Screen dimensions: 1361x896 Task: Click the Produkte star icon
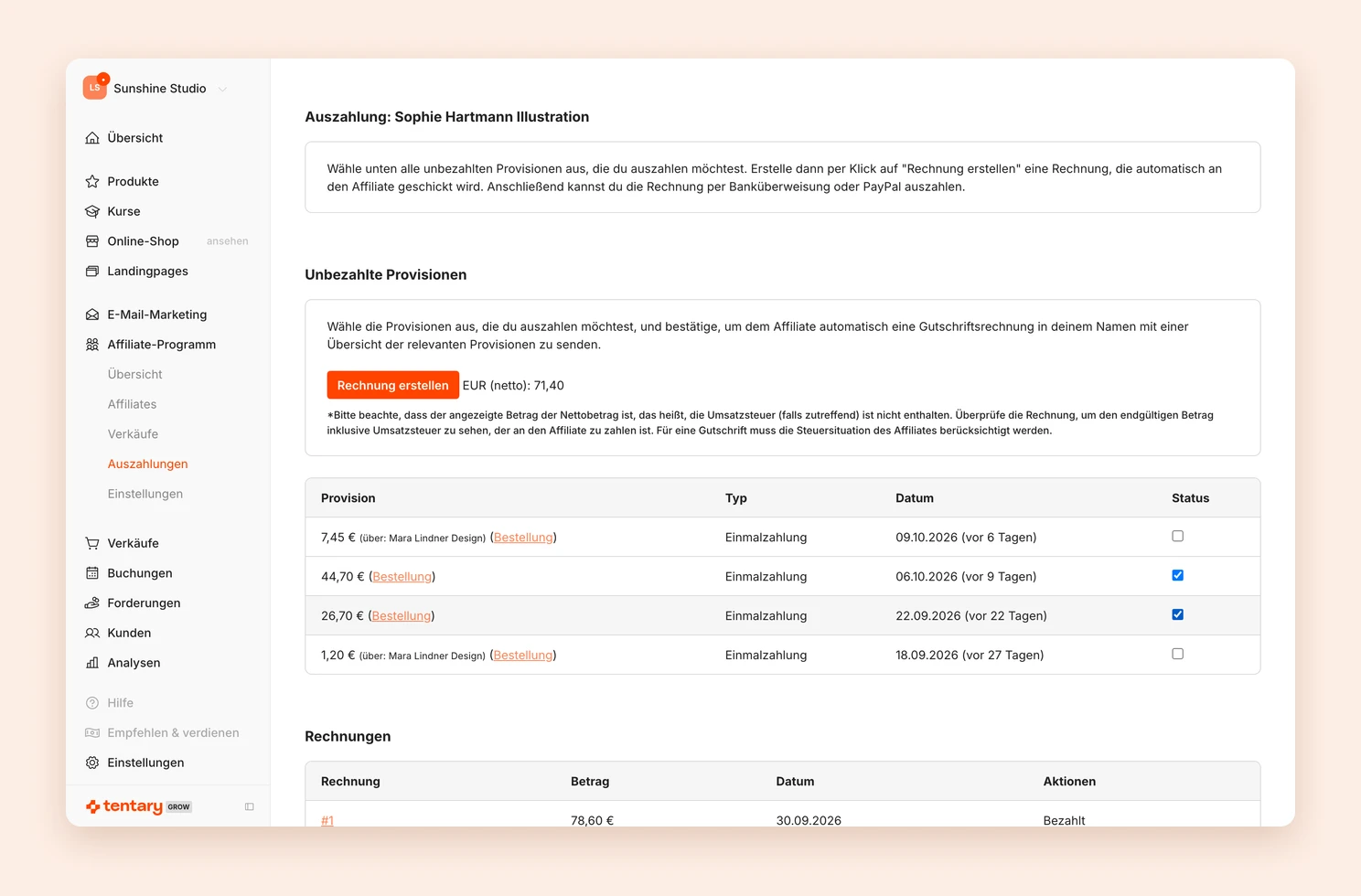(92, 182)
